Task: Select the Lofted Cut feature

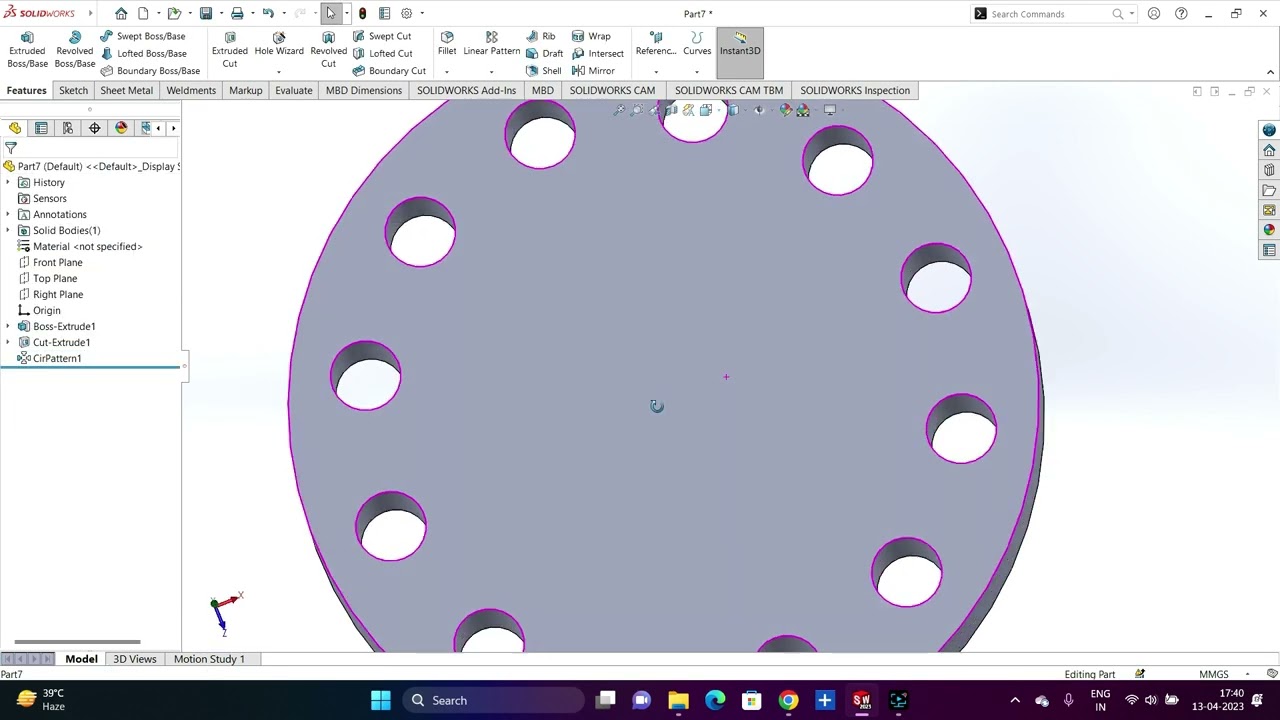Action: [x=381, y=53]
